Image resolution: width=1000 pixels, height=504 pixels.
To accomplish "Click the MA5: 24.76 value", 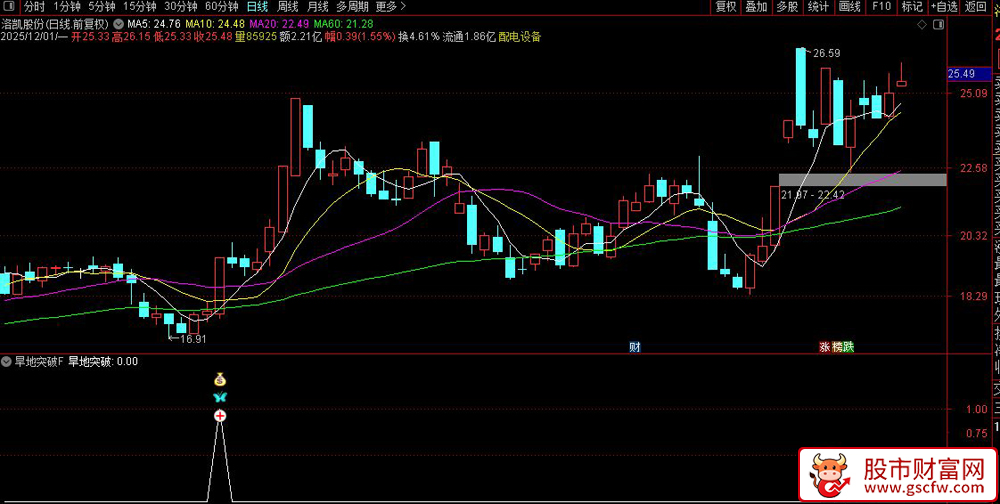I will 154,24.
